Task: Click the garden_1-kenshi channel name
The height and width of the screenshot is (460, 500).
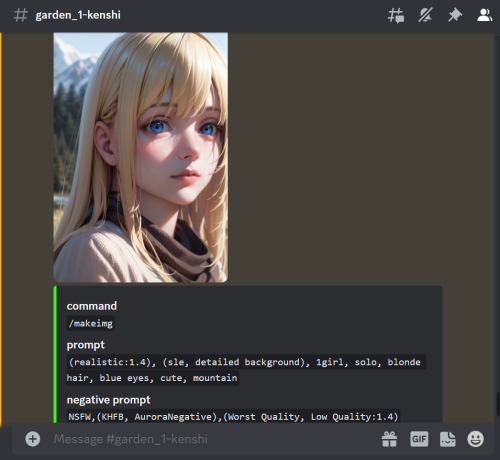Action: pyautogui.click(x=78, y=15)
